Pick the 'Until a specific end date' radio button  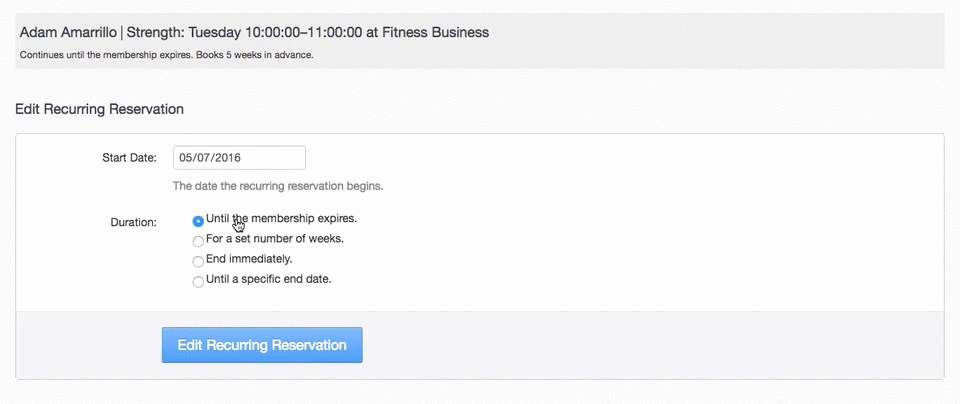tap(198, 282)
